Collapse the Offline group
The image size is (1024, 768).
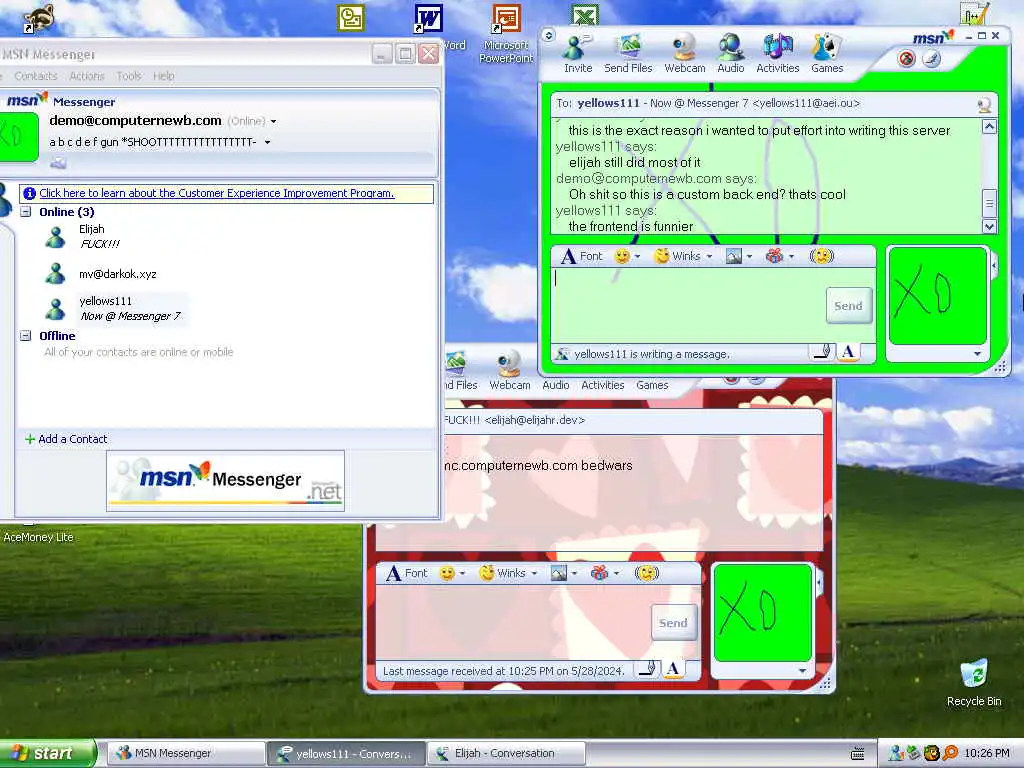click(x=25, y=336)
